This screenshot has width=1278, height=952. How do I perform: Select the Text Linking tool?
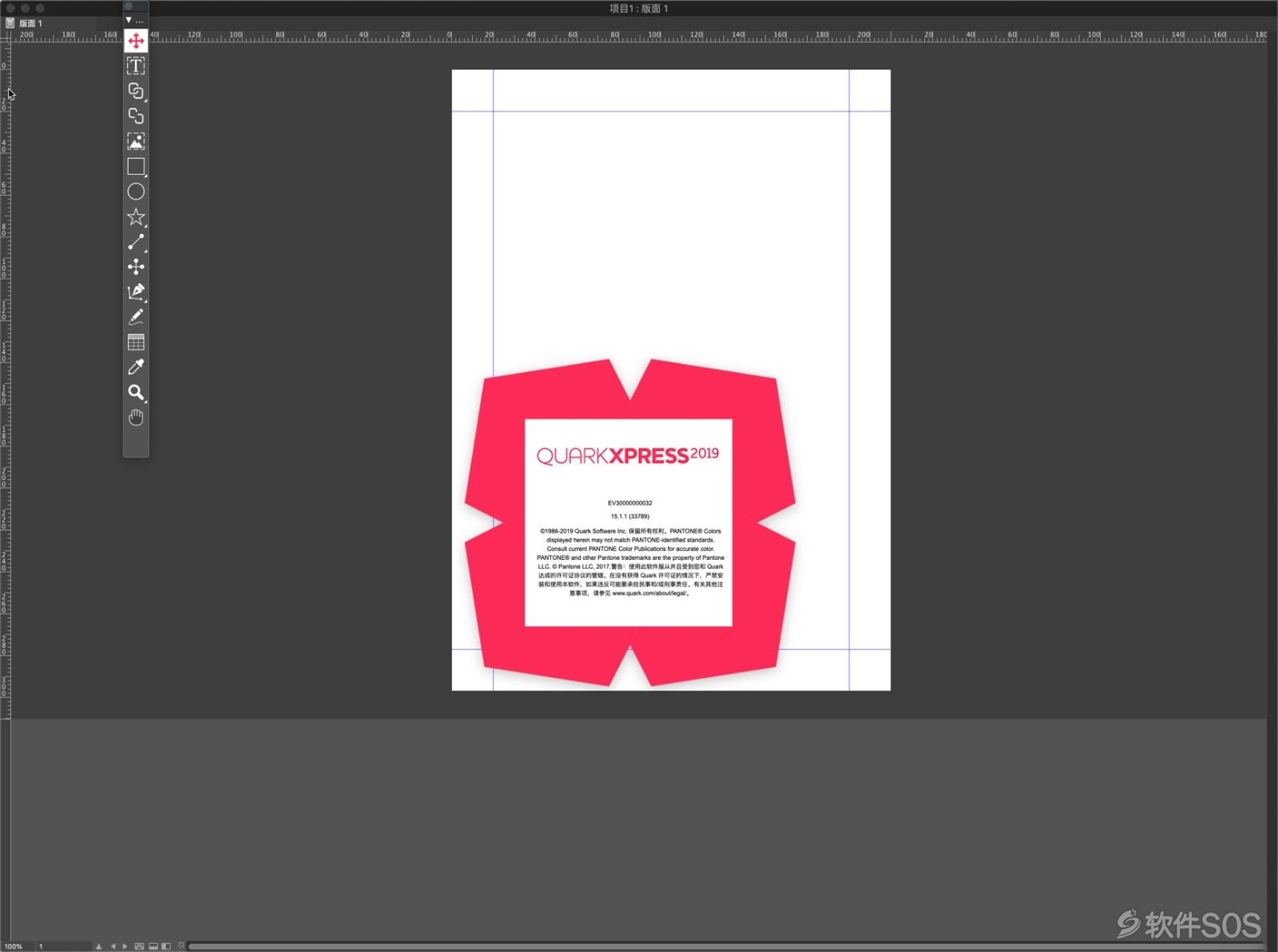click(136, 91)
